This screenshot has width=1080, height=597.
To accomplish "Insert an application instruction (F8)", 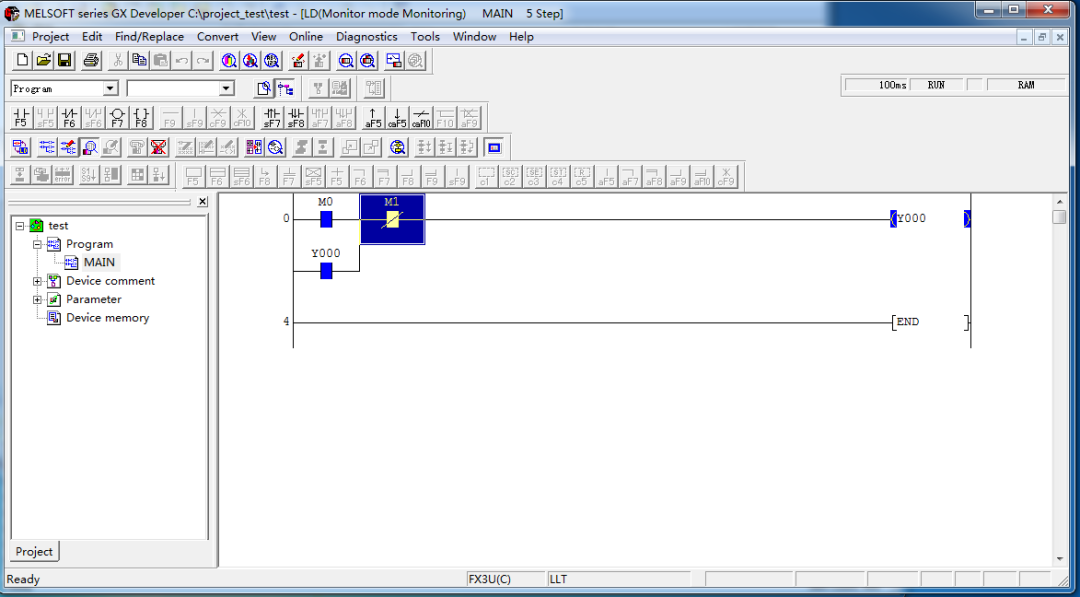I will [x=141, y=118].
